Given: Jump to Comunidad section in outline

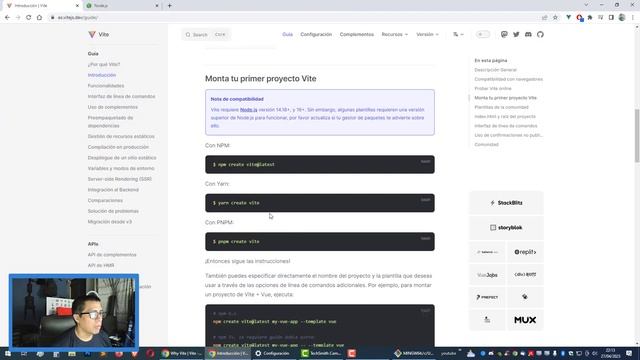Looking at the screenshot, I should coord(486,144).
